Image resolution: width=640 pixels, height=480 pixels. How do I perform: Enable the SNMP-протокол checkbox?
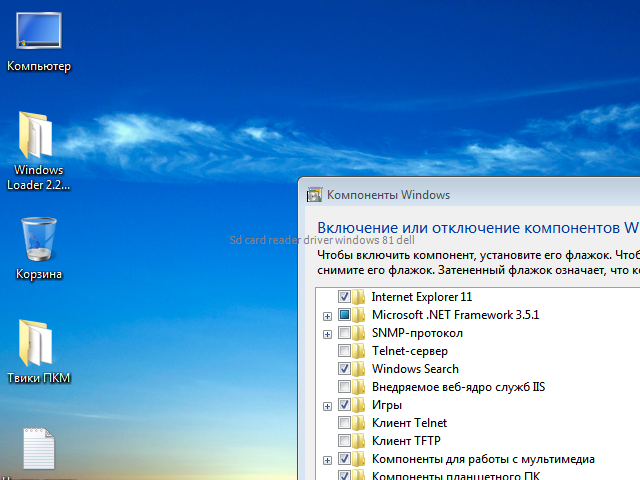(x=344, y=333)
